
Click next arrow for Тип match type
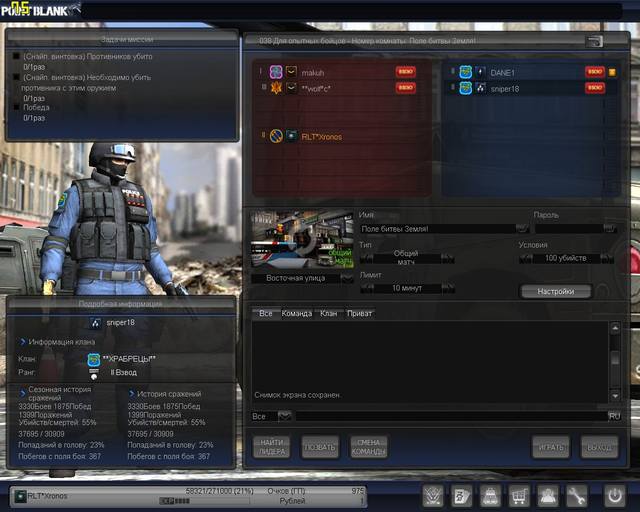[448, 258]
